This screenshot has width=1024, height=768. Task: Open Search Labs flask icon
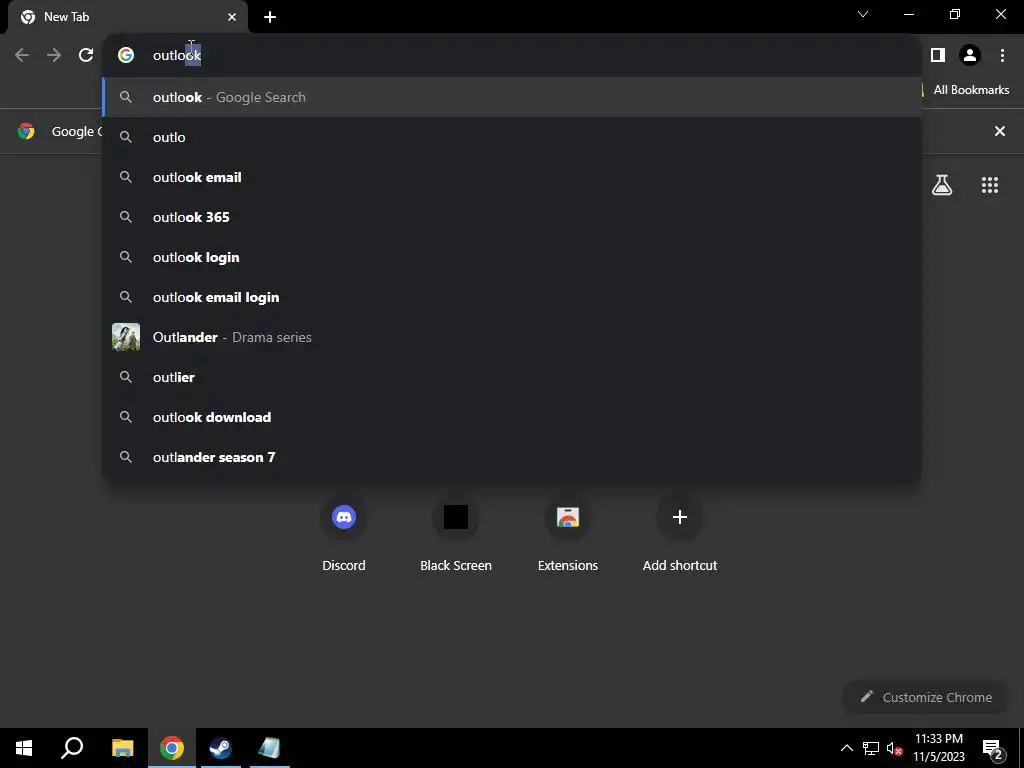point(942,185)
